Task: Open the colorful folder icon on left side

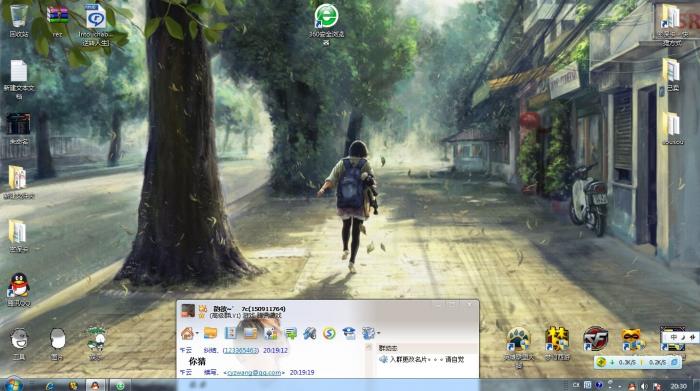Action: click(18, 177)
